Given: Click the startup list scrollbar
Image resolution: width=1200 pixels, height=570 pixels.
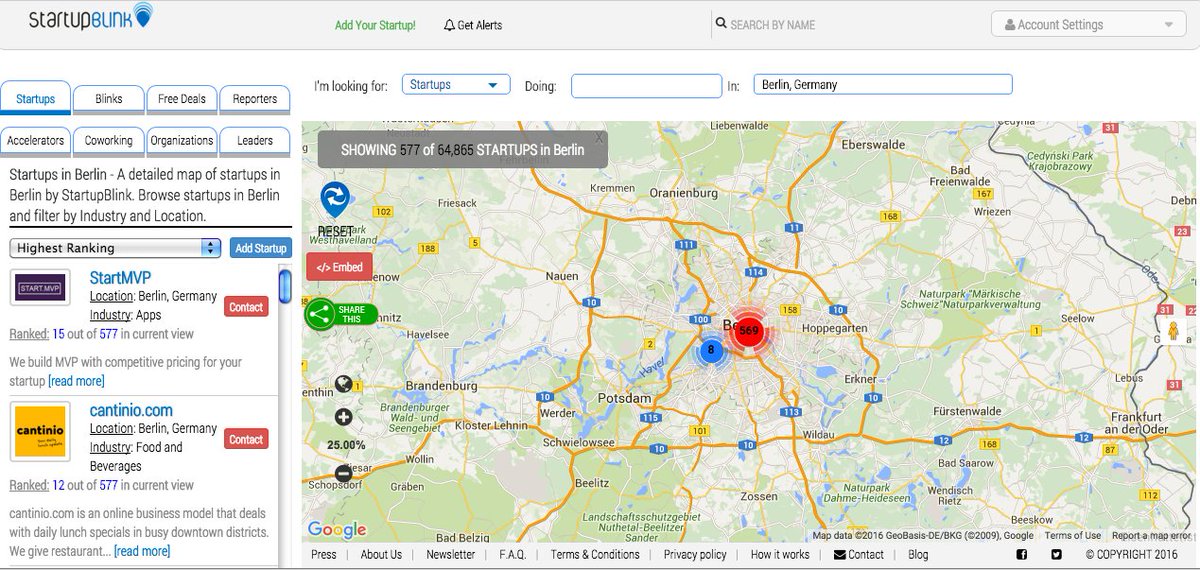Looking at the screenshot, I should tap(285, 285).
